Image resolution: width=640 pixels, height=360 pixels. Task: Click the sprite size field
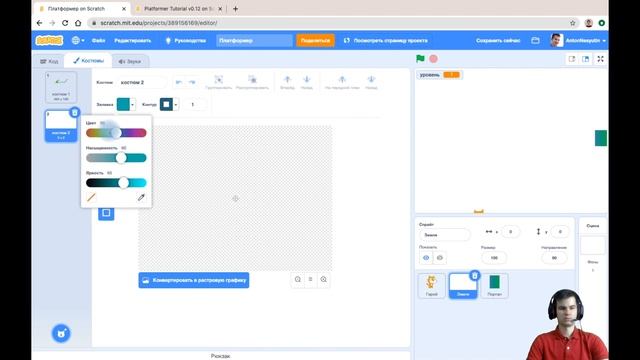click(494, 258)
